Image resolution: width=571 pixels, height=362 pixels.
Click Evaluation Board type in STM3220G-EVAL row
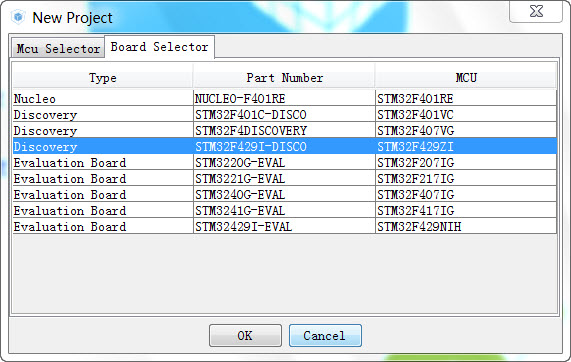point(103,162)
